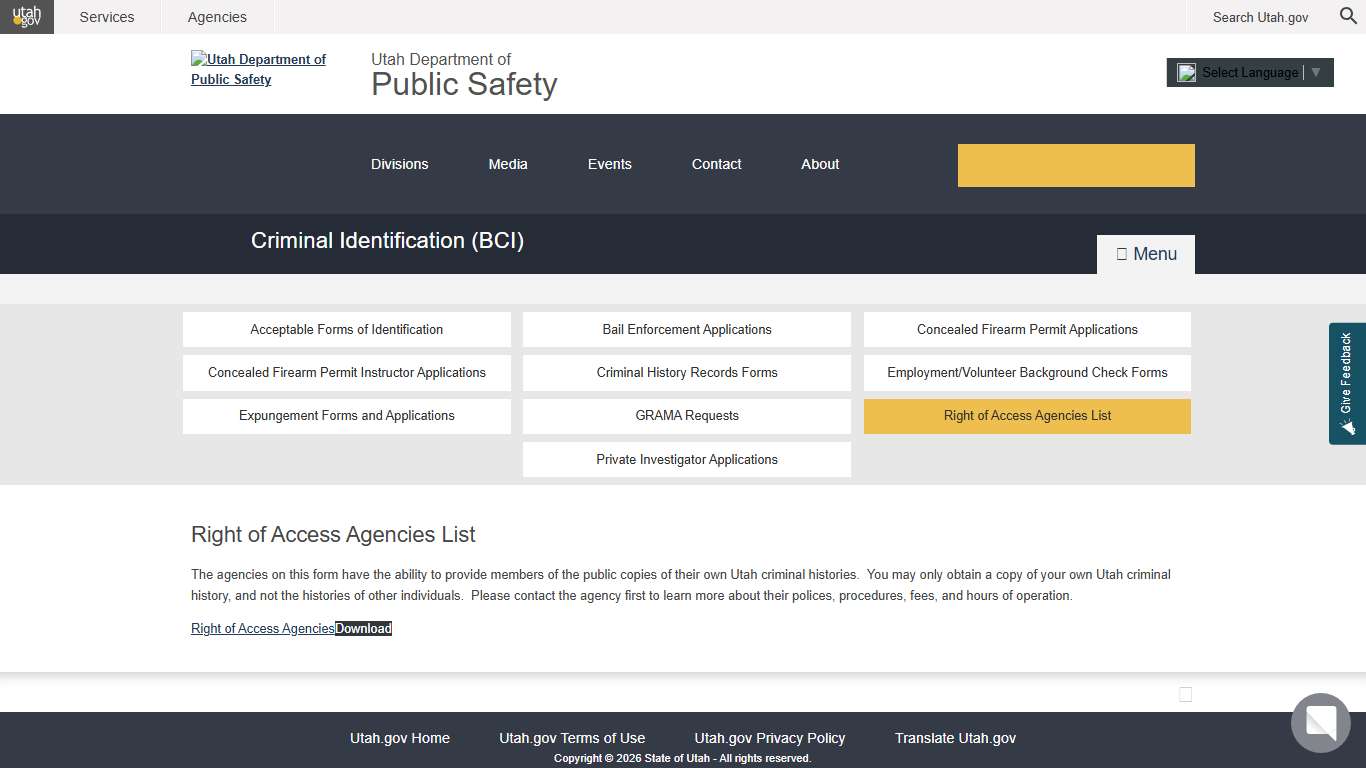This screenshot has height=768, width=1366.
Task: Select the Services menu item
Action: 106,17
